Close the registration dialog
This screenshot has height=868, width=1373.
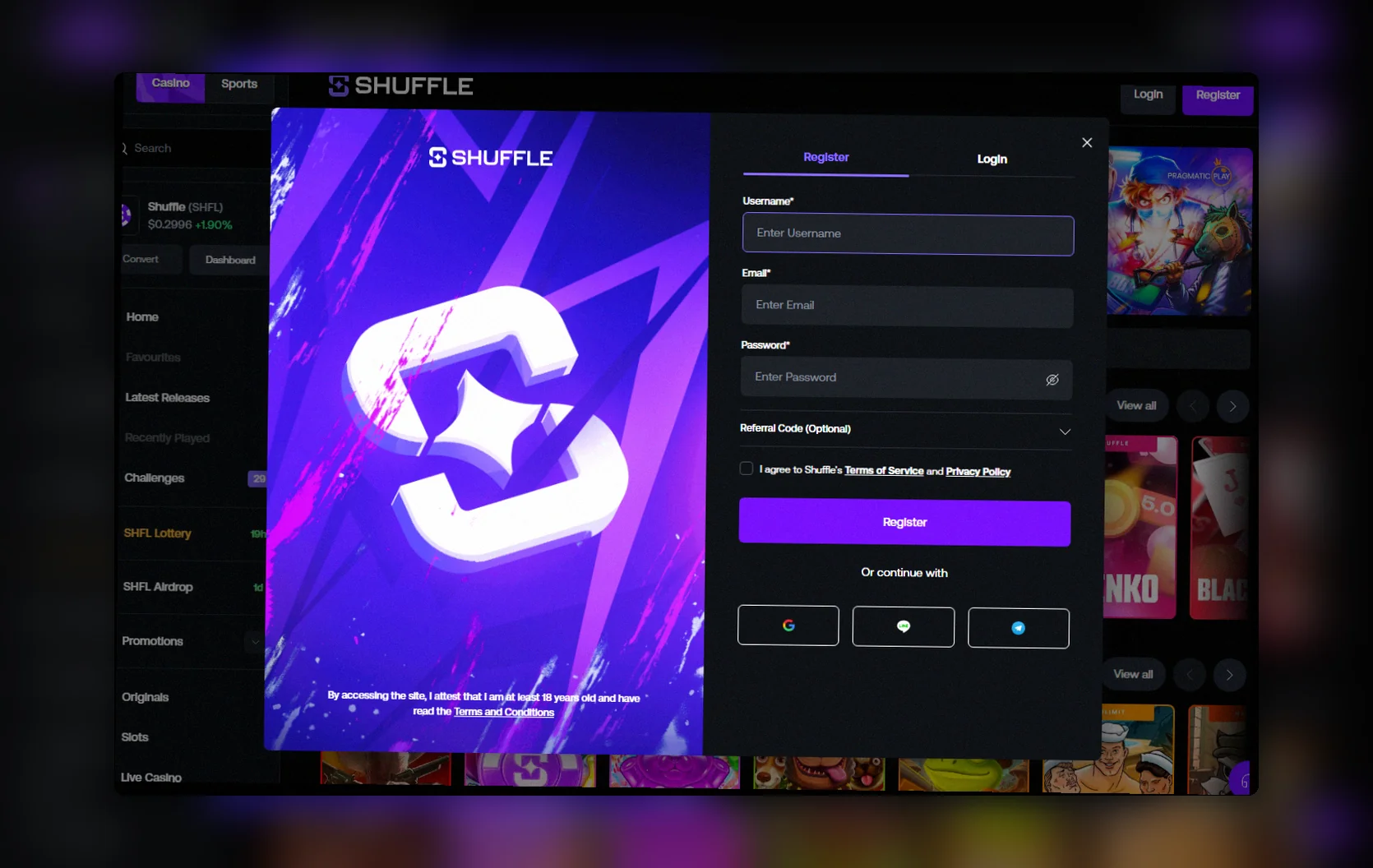pyautogui.click(x=1087, y=142)
